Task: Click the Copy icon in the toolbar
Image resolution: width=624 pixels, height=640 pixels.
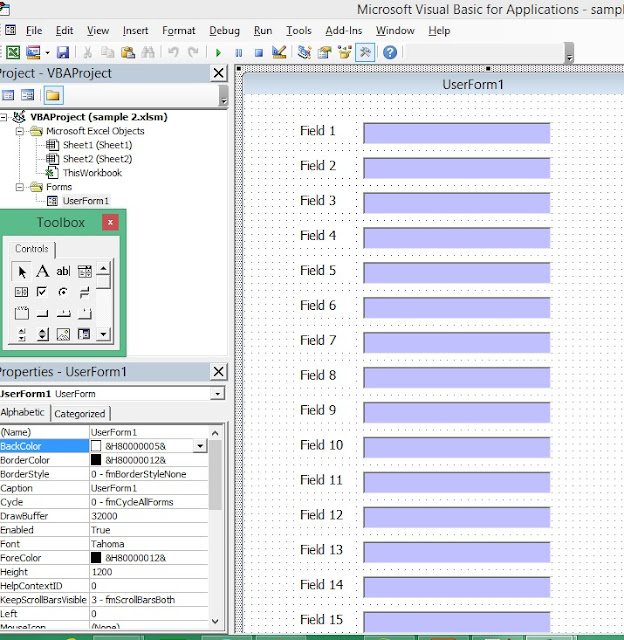Action: [107, 52]
